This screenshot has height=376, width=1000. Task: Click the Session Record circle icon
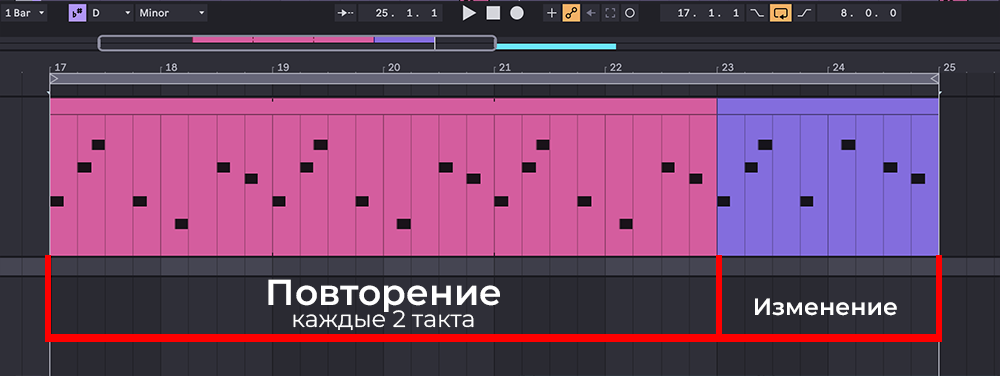tap(629, 13)
